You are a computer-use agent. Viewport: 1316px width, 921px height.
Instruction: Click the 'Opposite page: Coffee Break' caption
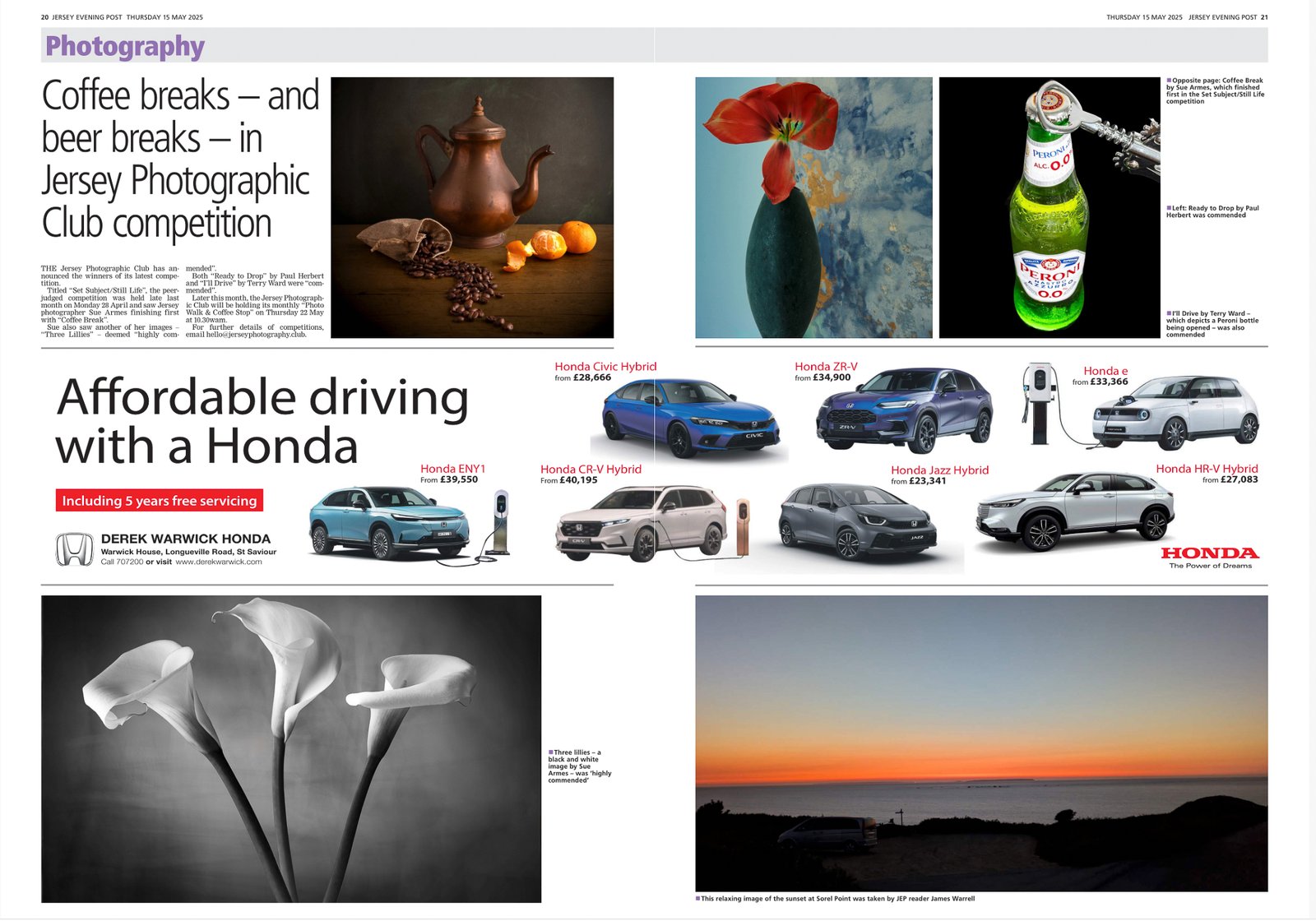(x=1216, y=91)
